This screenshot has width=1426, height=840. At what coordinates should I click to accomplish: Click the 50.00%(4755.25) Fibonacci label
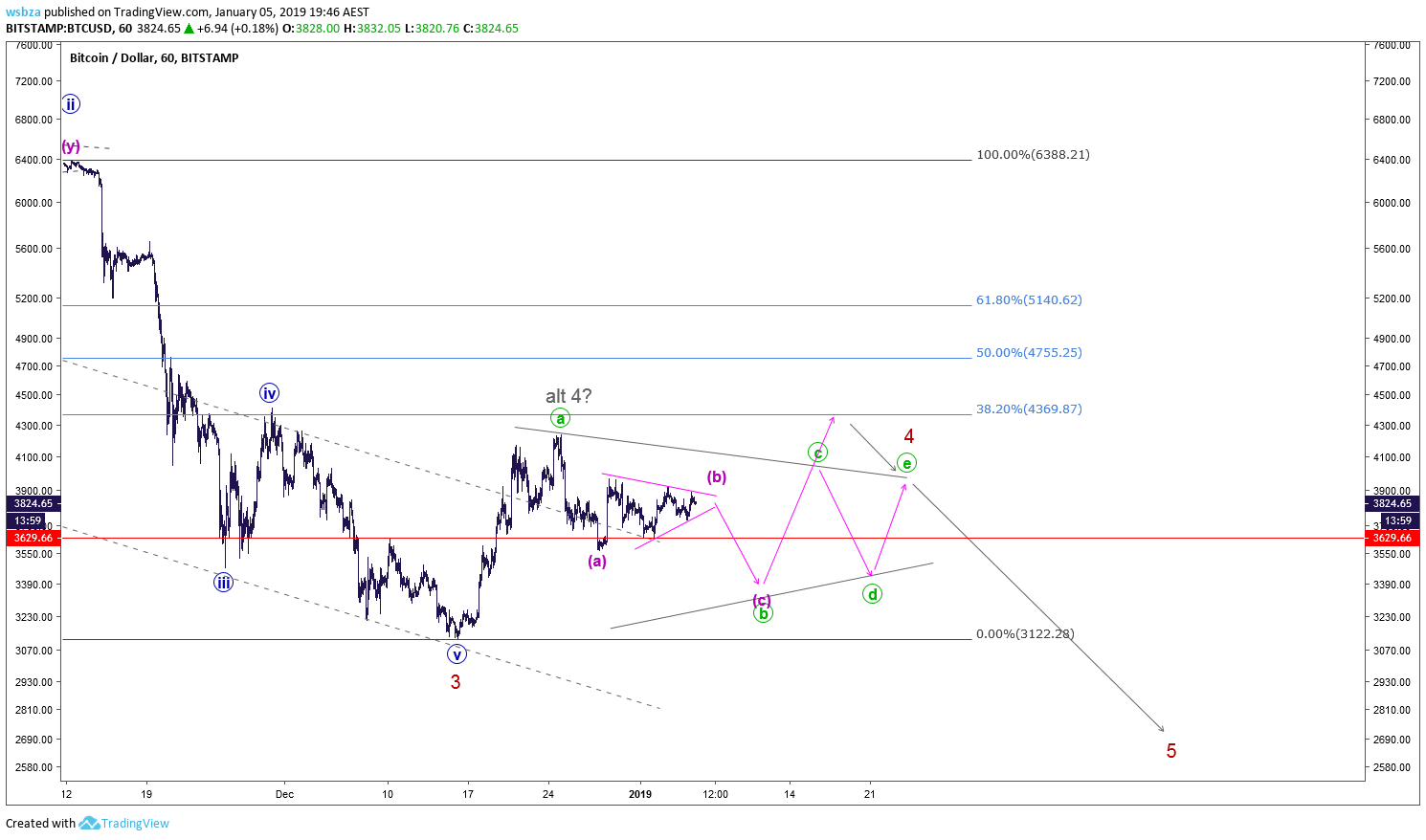click(x=1029, y=352)
